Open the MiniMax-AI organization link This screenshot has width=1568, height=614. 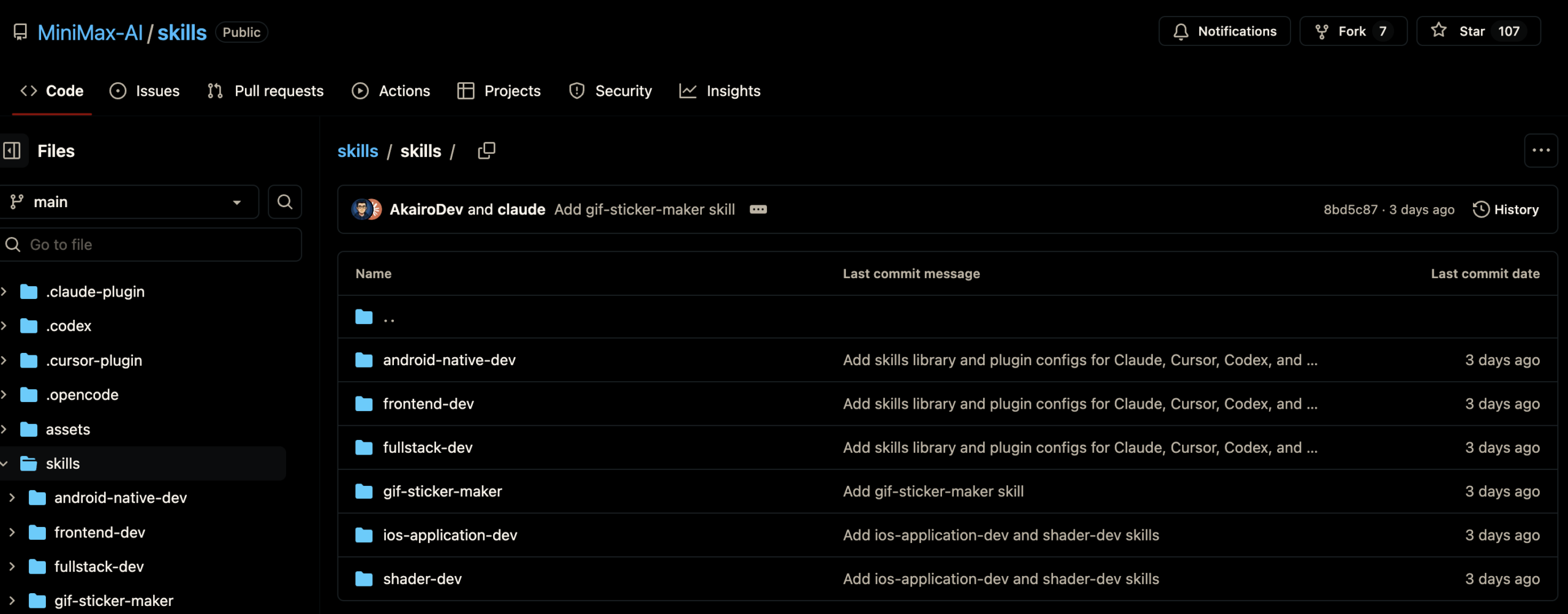tap(90, 32)
